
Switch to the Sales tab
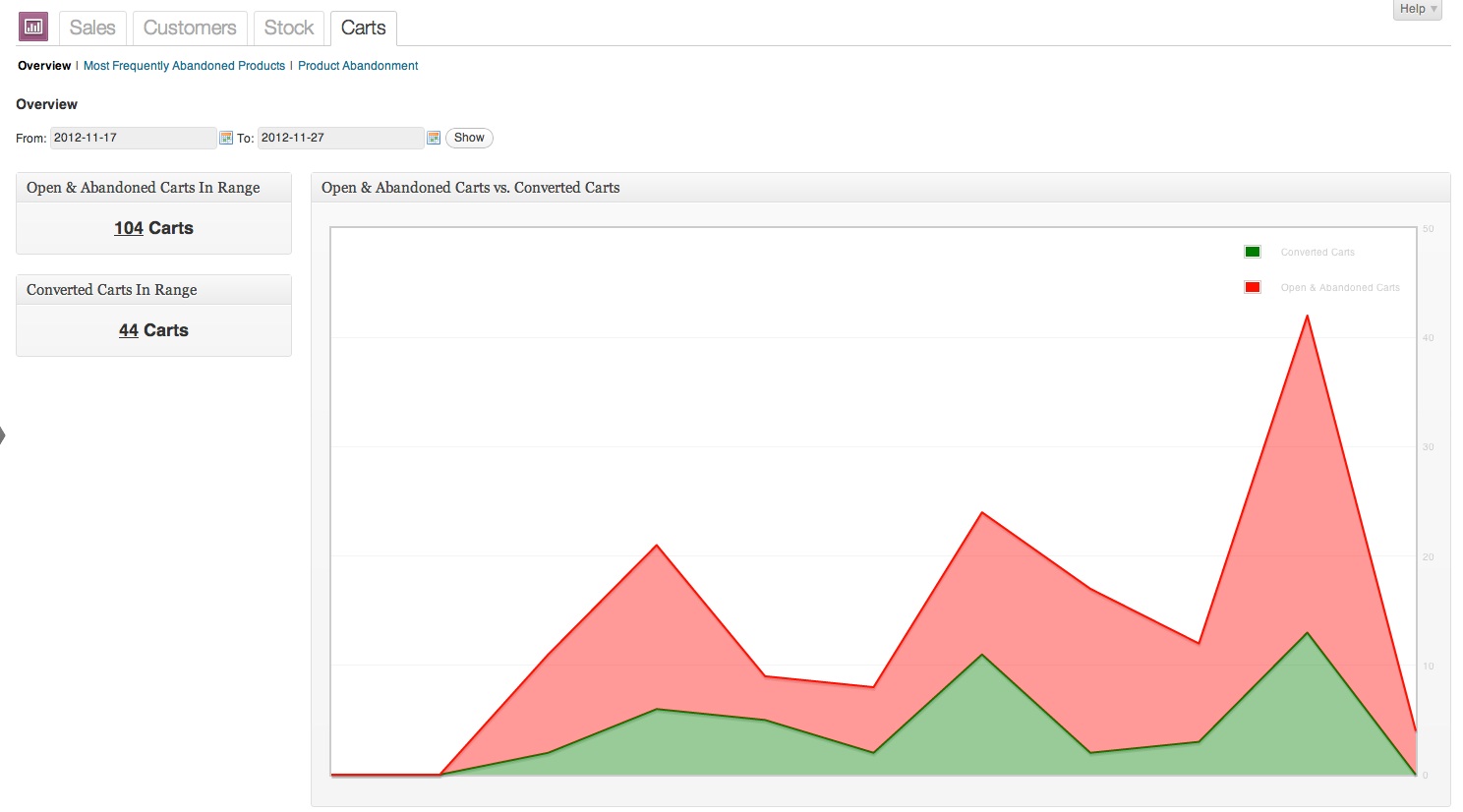92,28
